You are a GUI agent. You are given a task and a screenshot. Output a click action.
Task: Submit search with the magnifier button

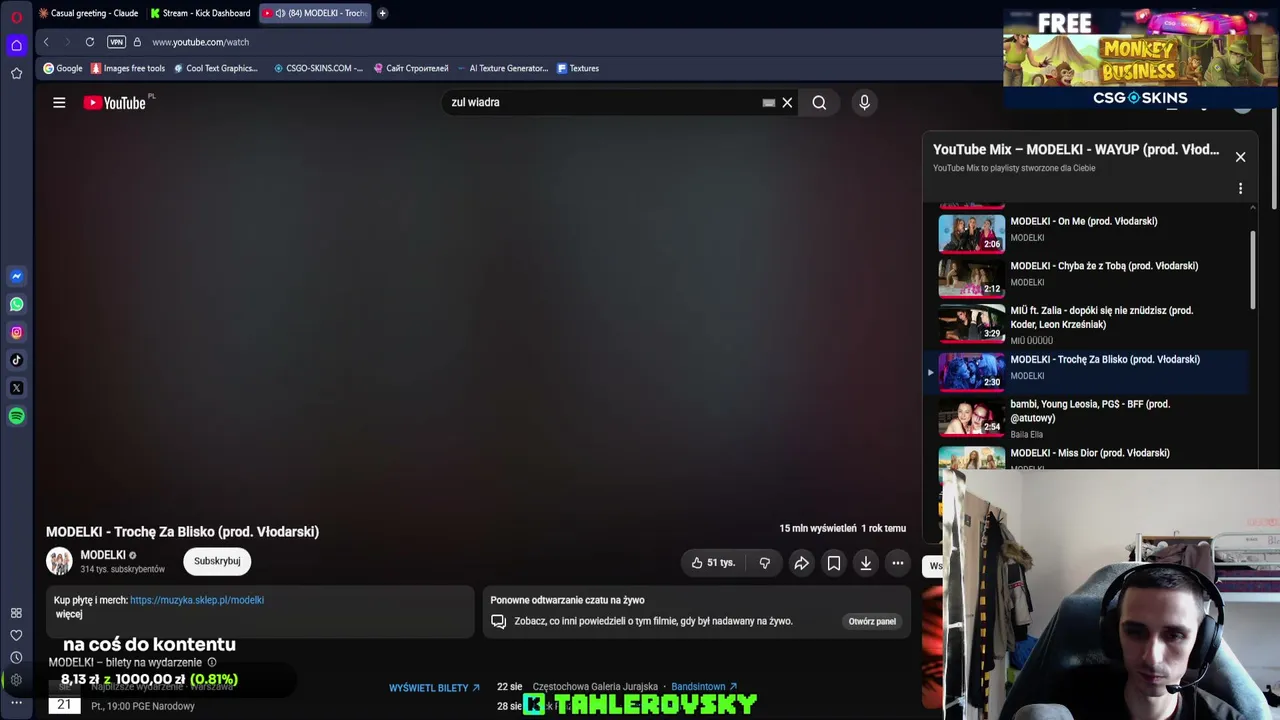819,102
